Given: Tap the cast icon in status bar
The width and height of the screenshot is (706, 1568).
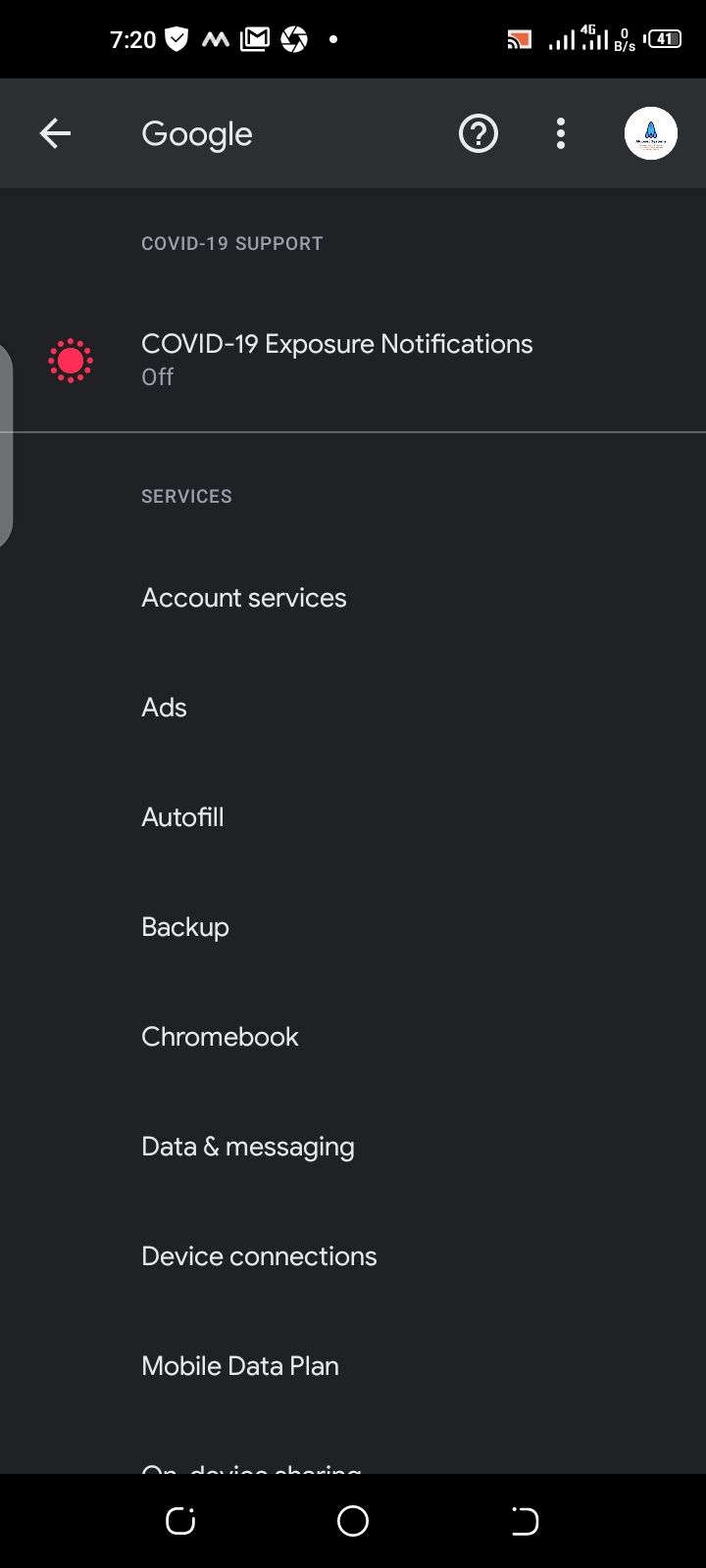Looking at the screenshot, I should [x=519, y=39].
